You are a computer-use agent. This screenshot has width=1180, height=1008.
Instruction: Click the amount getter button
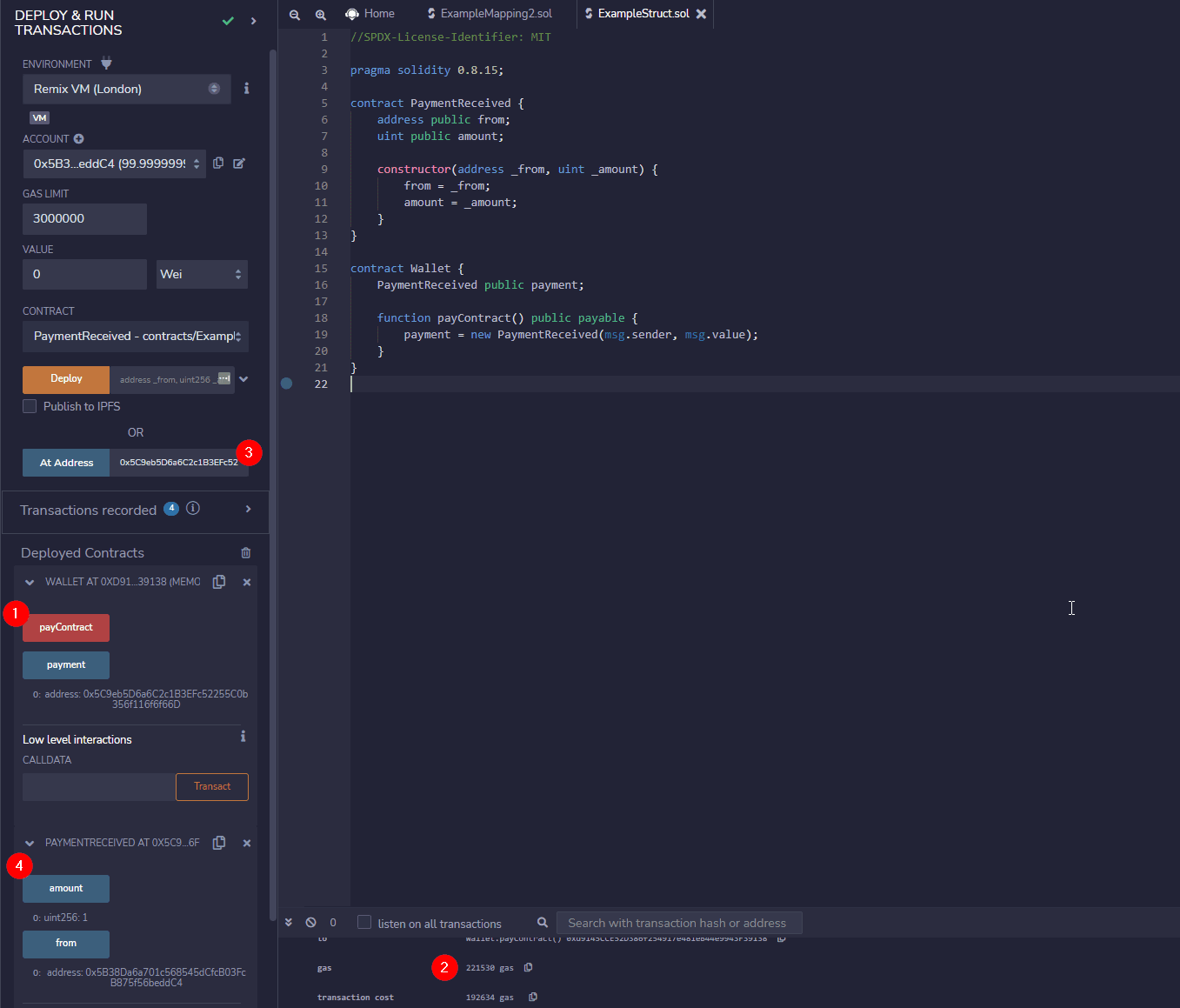click(66, 889)
